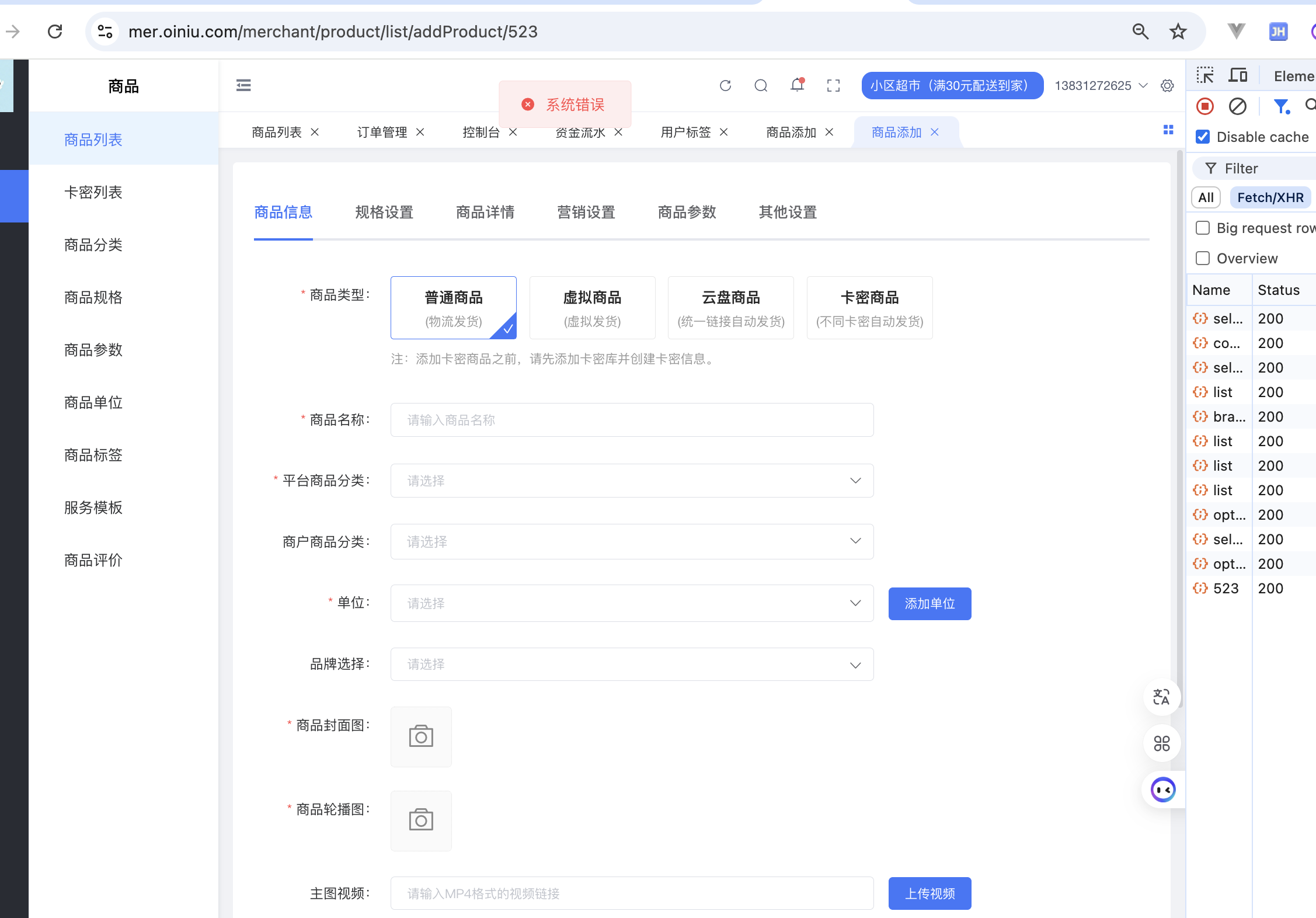Image resolution: width=1316 pixels, height=918 pixels.
Task: Switch to 其他设置 tab
Action: pos(788,212)
